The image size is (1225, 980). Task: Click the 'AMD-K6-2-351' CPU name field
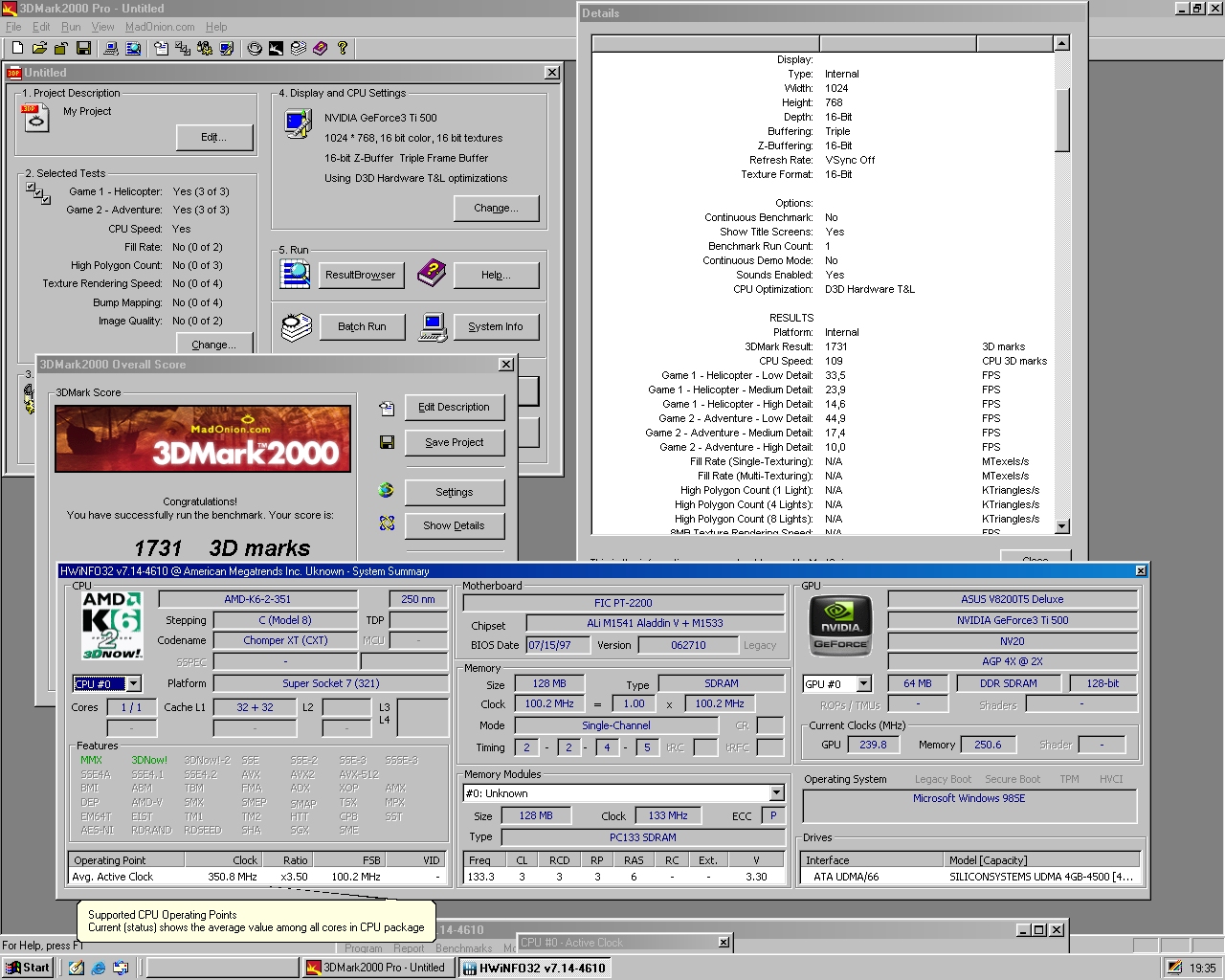pos(257,599)
